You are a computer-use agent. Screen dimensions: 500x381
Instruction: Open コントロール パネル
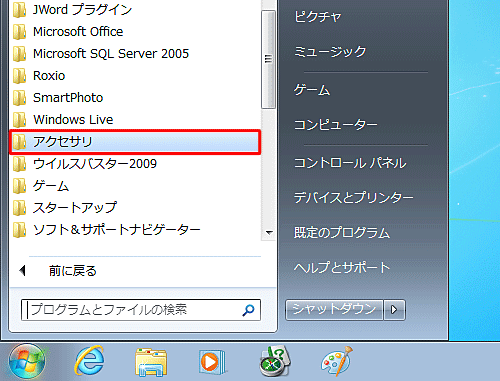tap(350, 163)
